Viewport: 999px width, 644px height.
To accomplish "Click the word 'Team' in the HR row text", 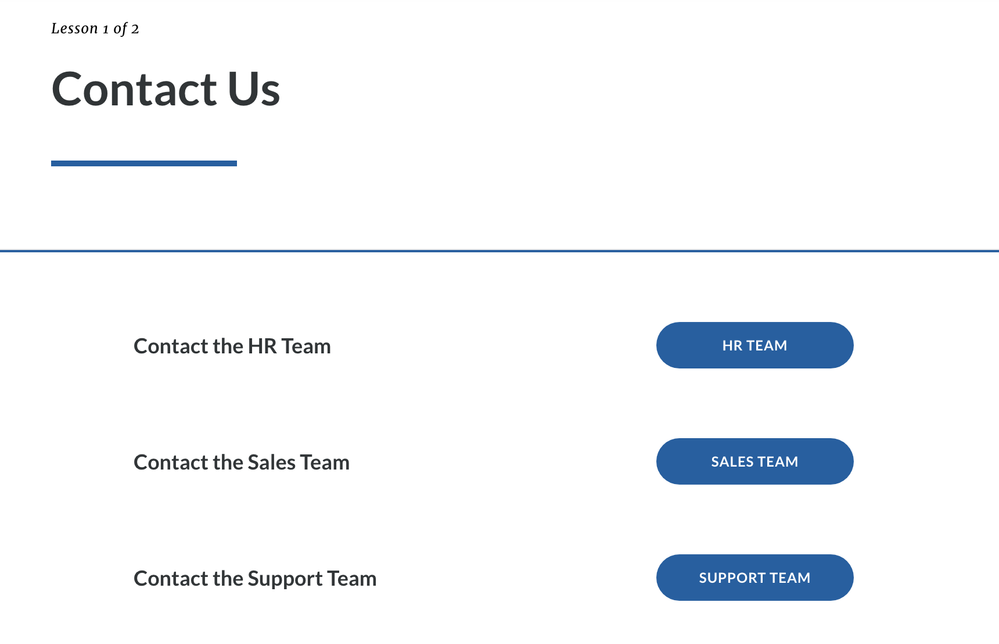I will point(305,346).
